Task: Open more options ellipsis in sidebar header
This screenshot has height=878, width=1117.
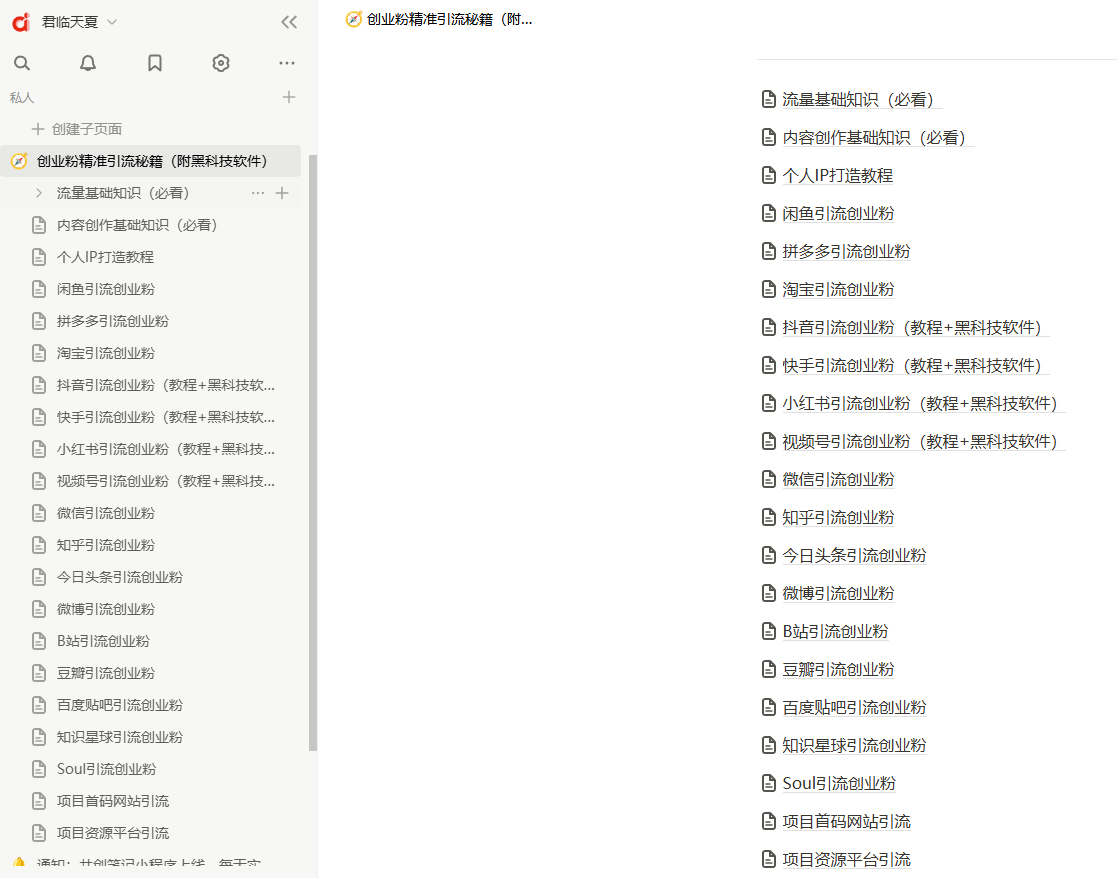Action: point(287,63)
